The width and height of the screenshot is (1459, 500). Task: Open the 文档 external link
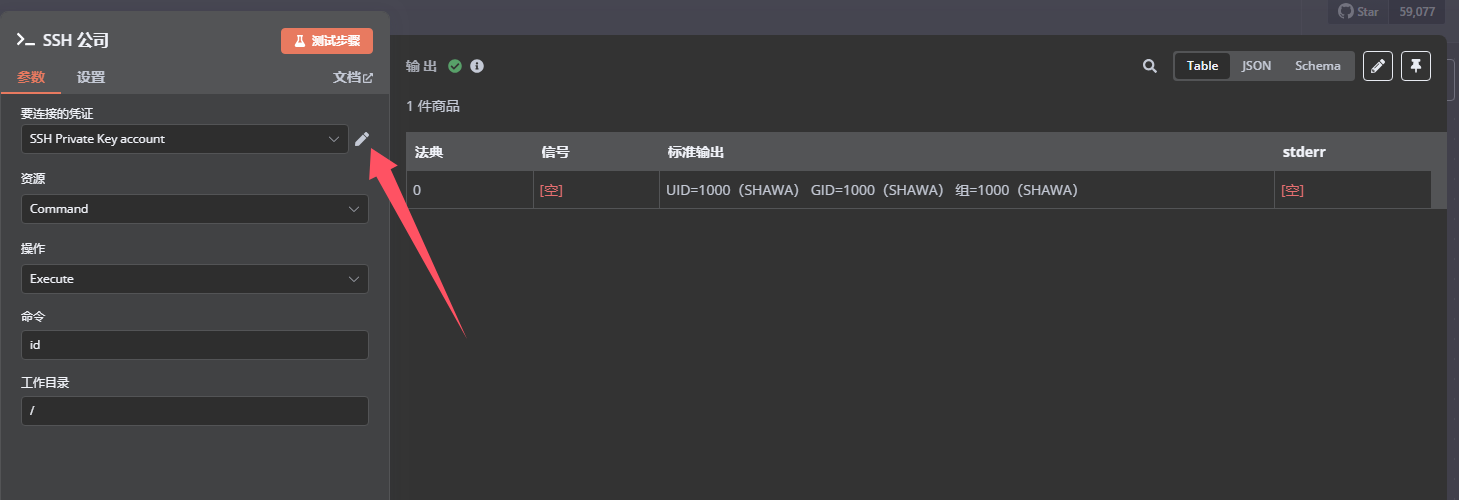[352, 77]
